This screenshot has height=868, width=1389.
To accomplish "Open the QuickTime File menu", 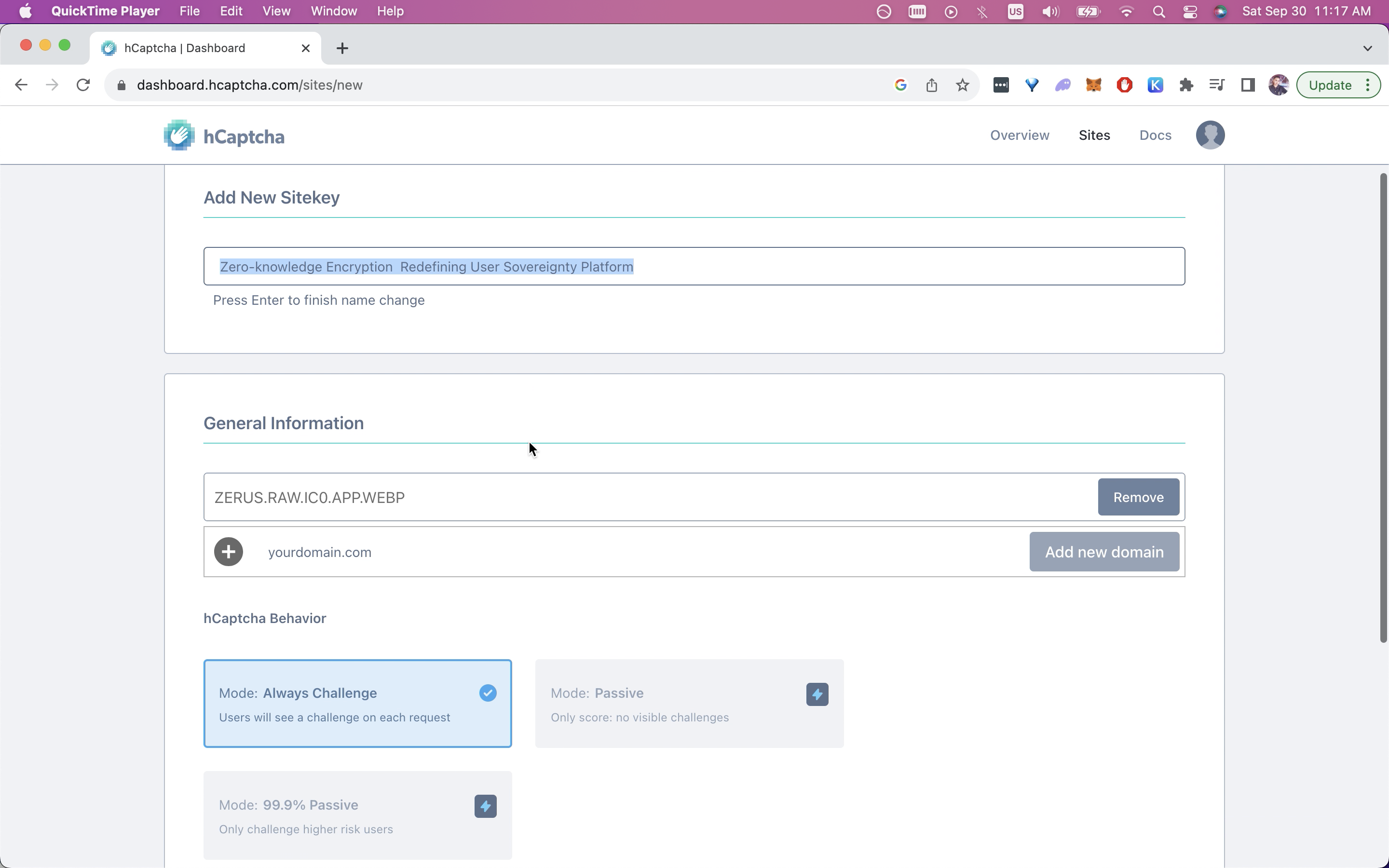I will pyautogui.click(x=190, y=12).
